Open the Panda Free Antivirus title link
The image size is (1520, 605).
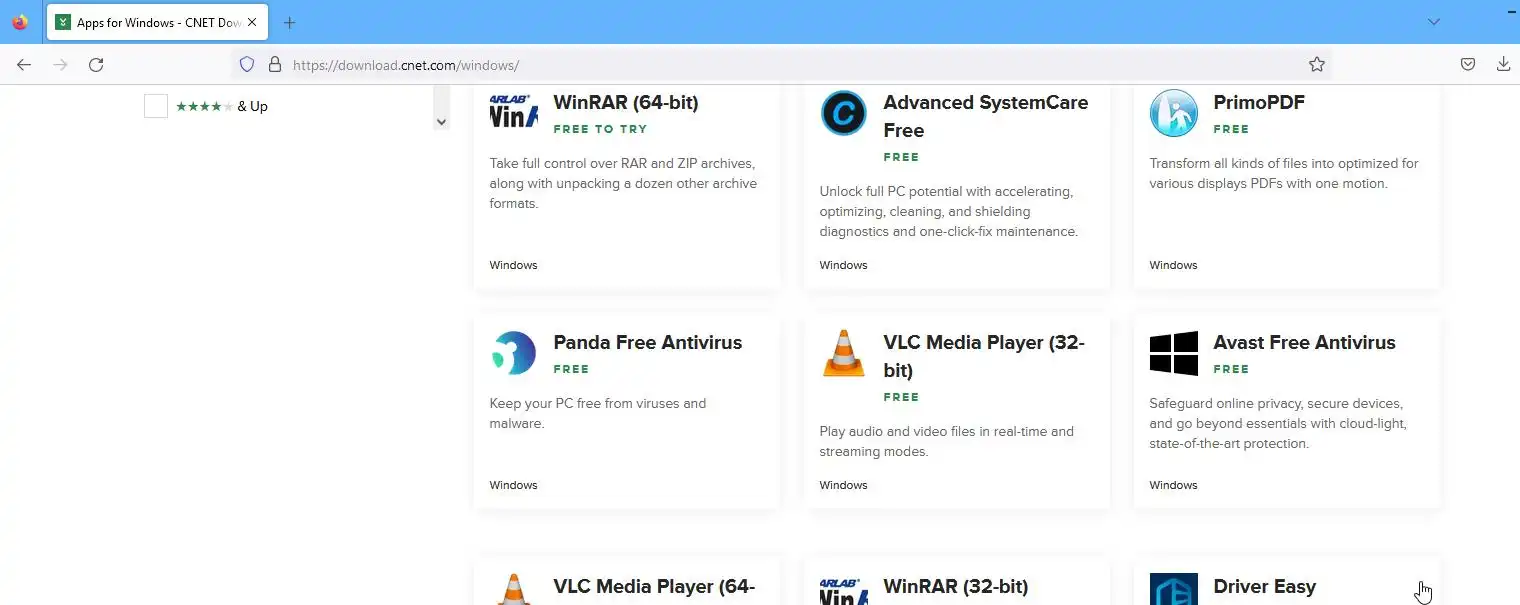[648, 342]
